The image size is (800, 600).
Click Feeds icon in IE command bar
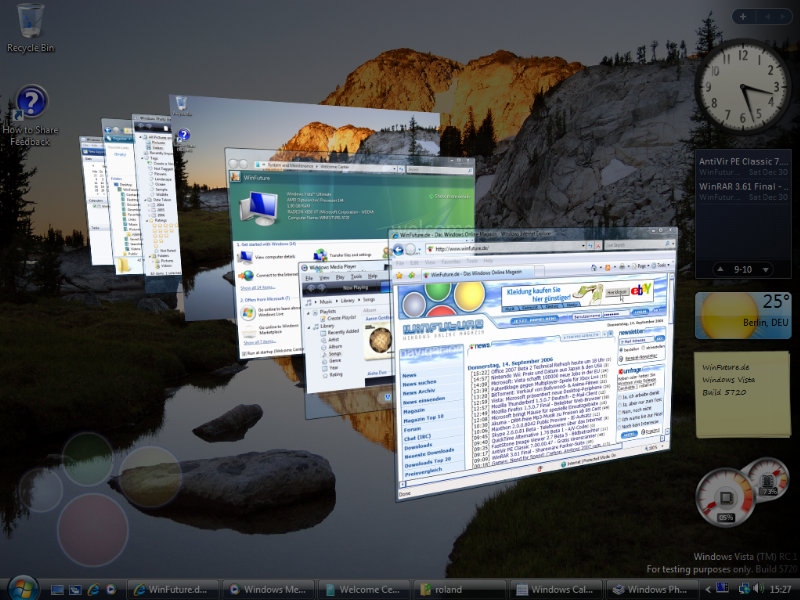(608, 267)
